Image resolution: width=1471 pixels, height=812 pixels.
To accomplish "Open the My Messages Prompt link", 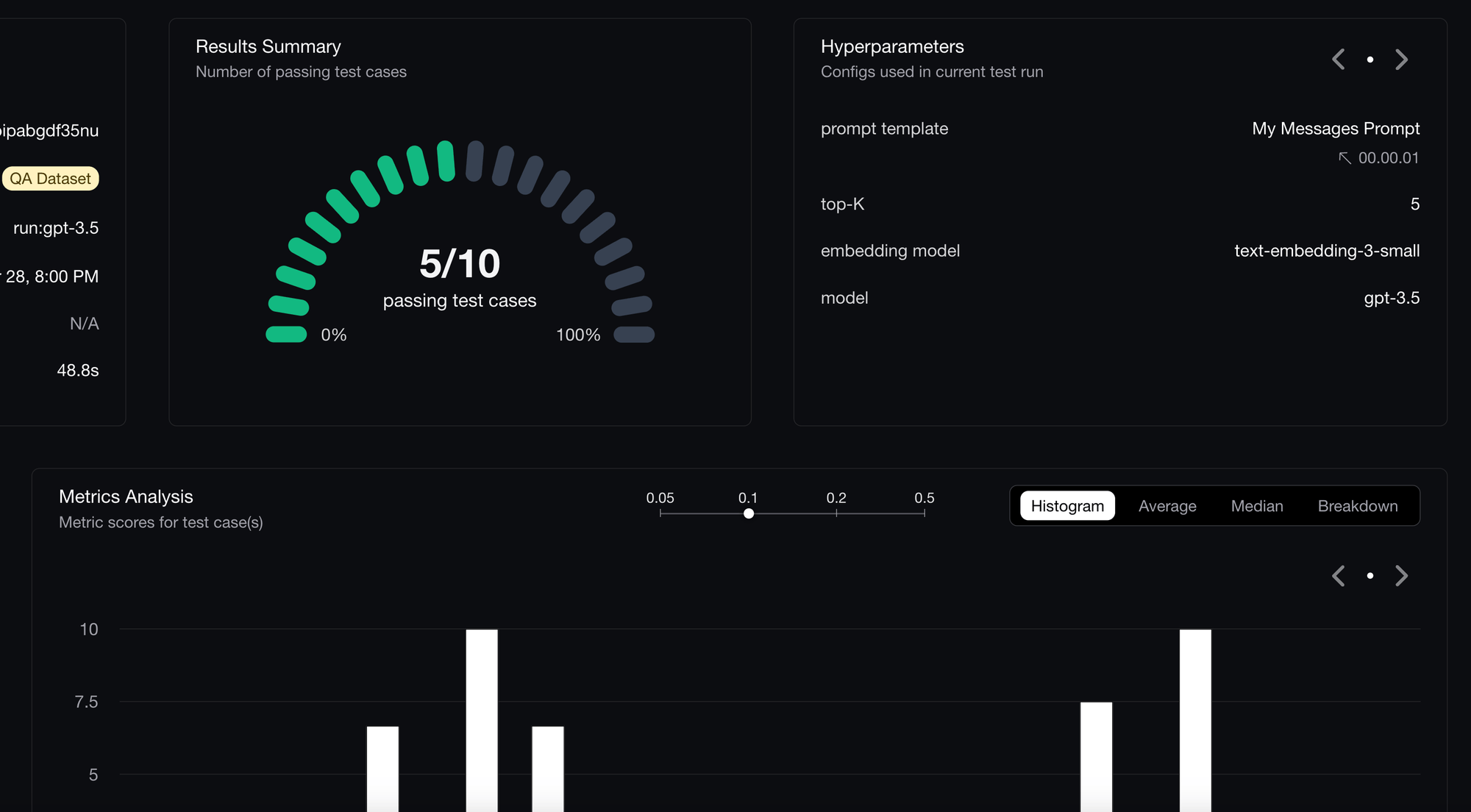I will (x=1335, y=129).
